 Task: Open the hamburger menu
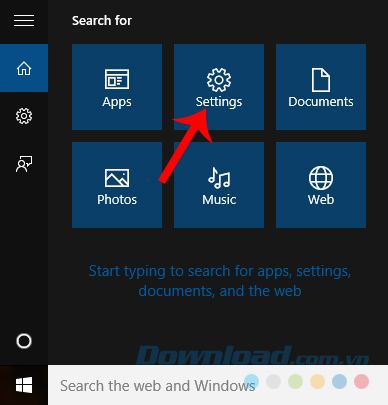(x=24, y=20)
